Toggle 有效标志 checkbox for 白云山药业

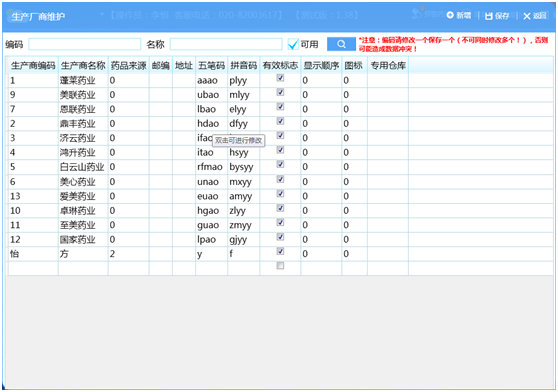point(280,164)
